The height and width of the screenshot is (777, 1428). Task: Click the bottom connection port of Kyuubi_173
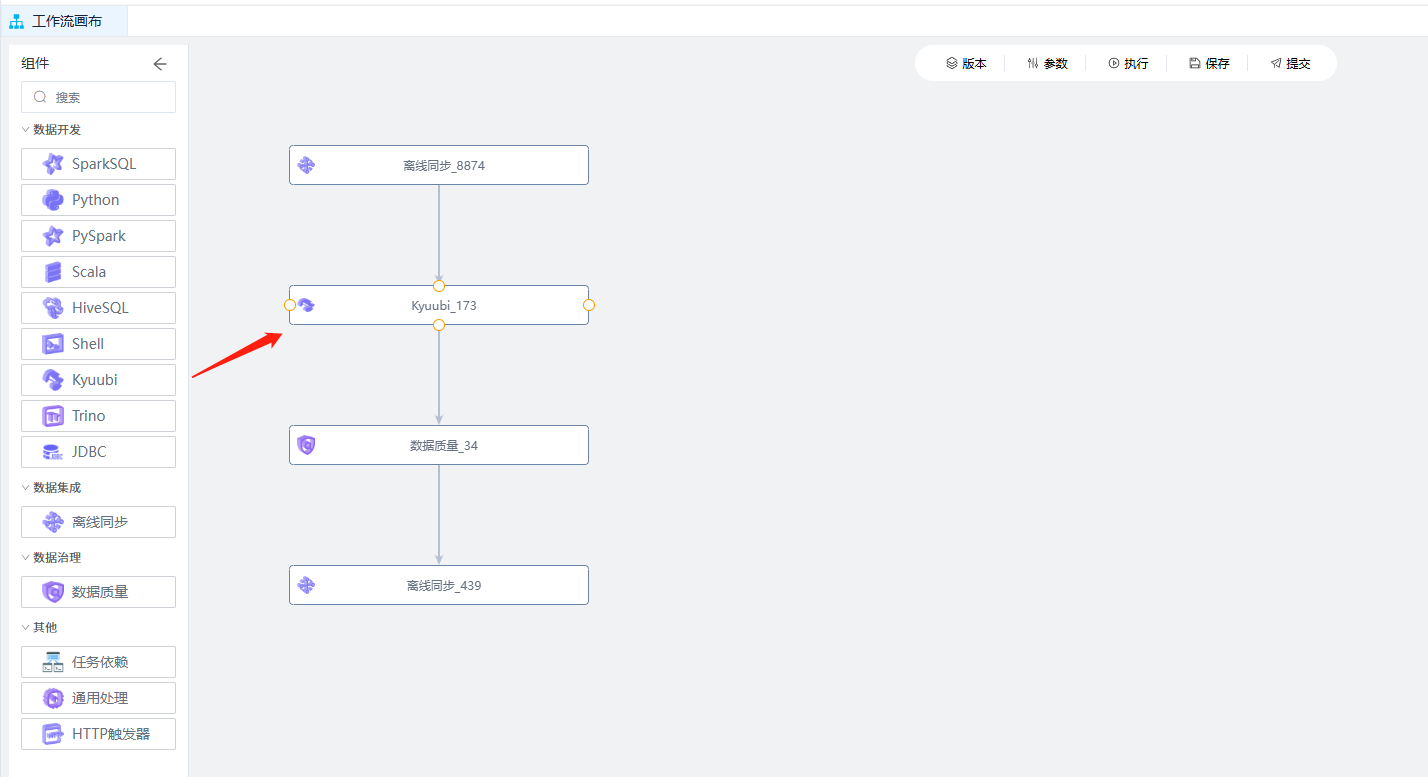(x=439, y=325)
